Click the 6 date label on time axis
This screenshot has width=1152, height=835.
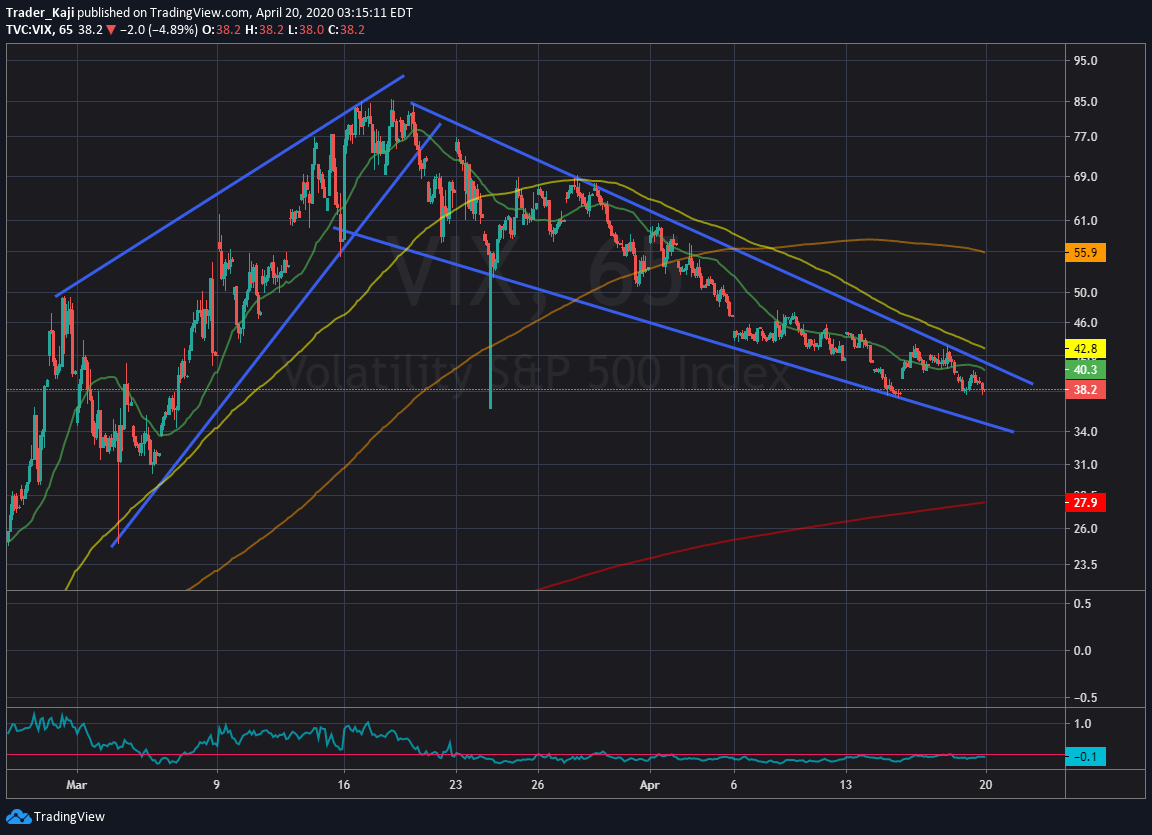click(x=734, y=785)
